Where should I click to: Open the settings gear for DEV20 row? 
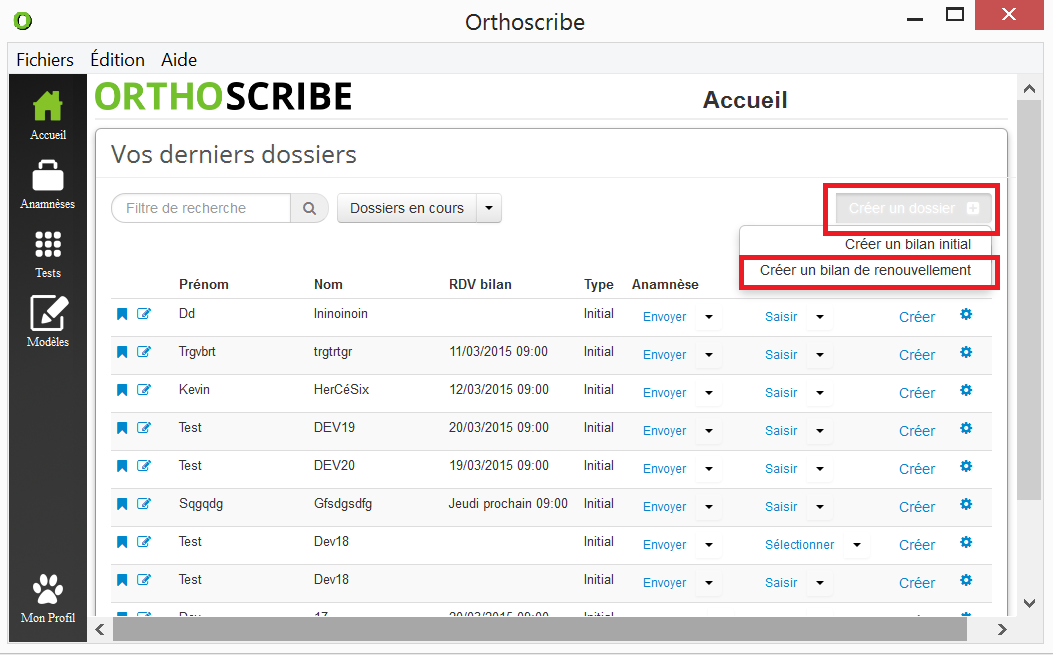[x=966, y=466]
